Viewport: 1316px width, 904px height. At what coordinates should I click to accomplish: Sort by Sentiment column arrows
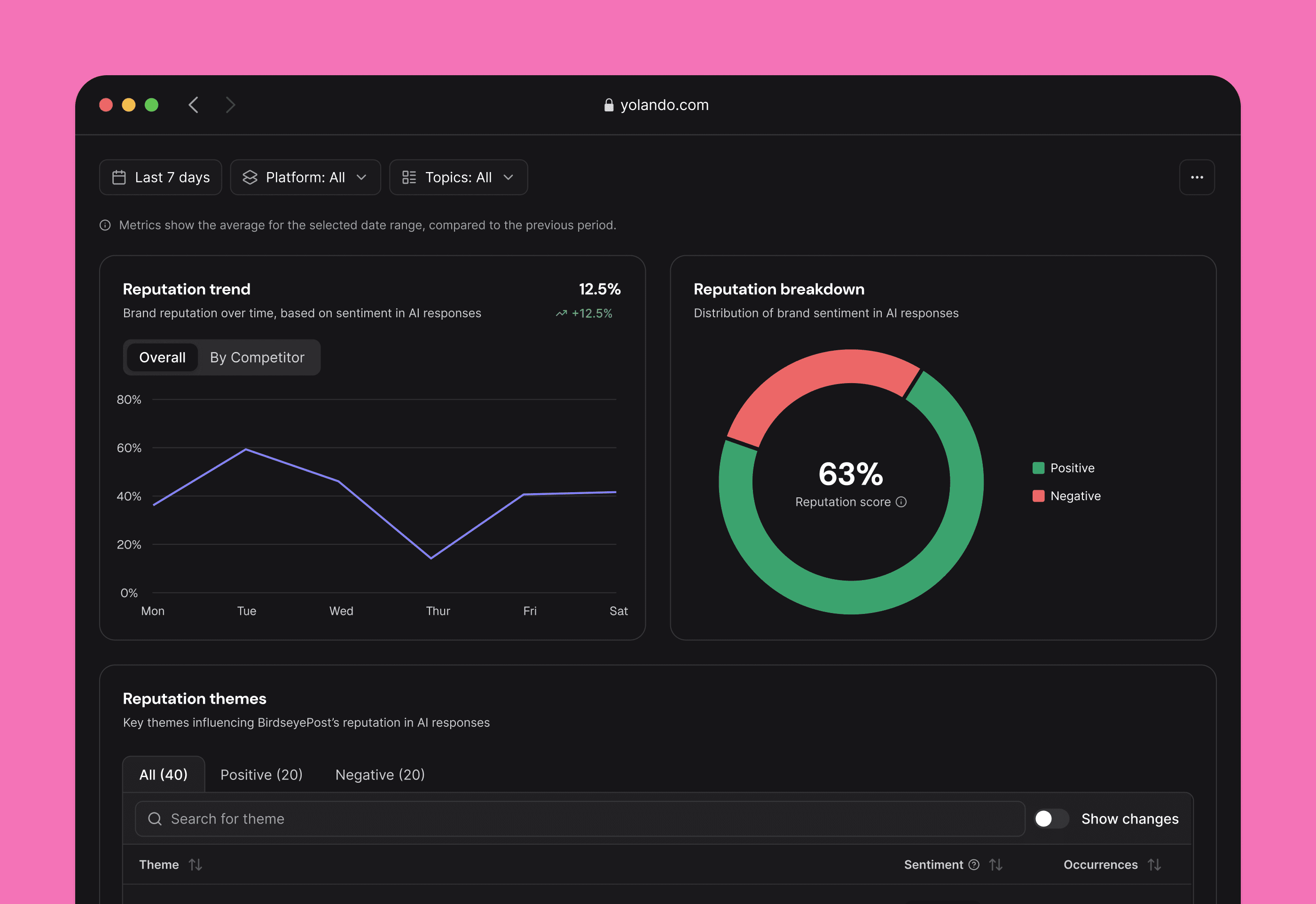[995, 865]
